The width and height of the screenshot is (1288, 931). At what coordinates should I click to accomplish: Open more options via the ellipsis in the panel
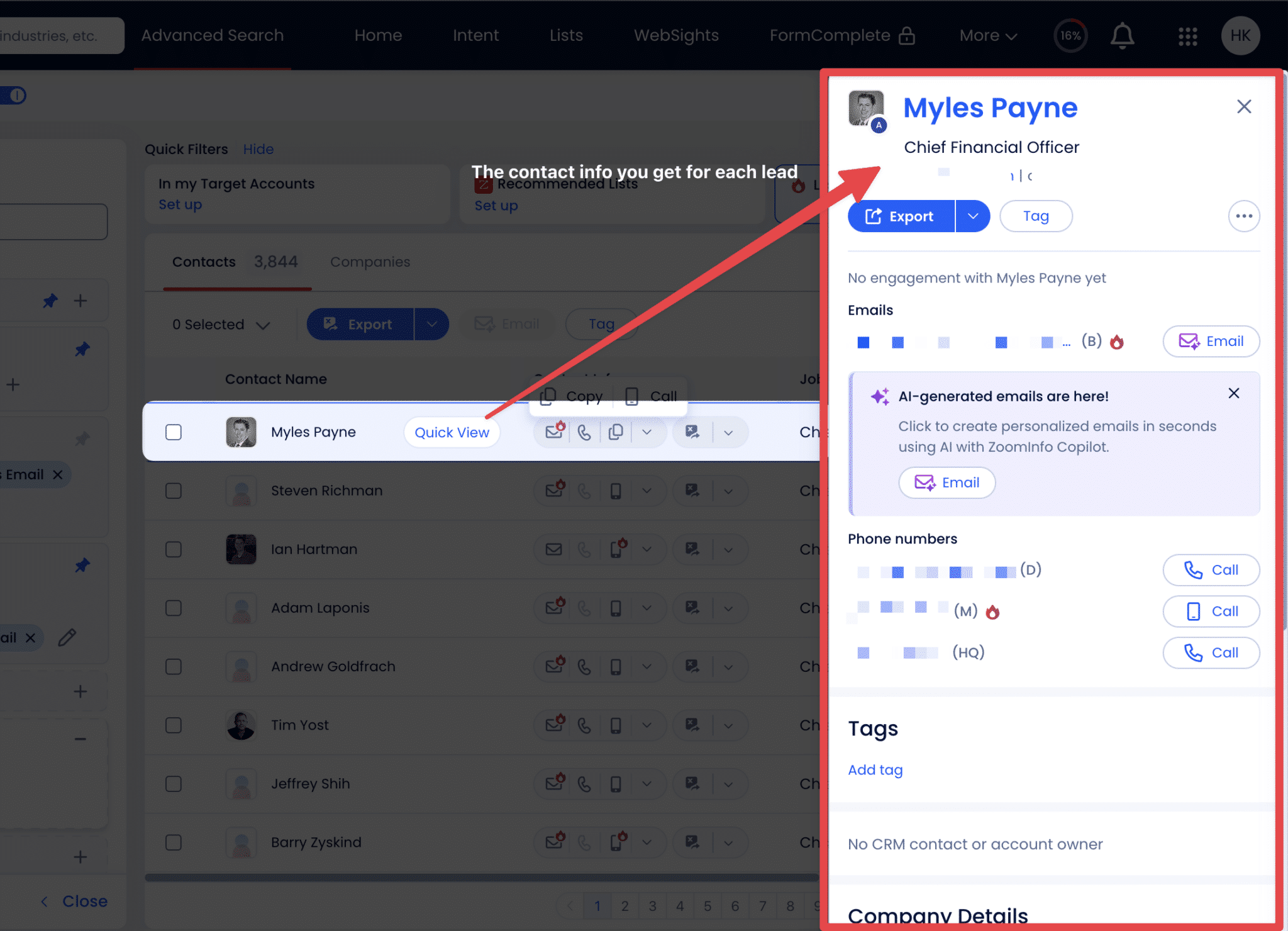(x=1243, y=216)
